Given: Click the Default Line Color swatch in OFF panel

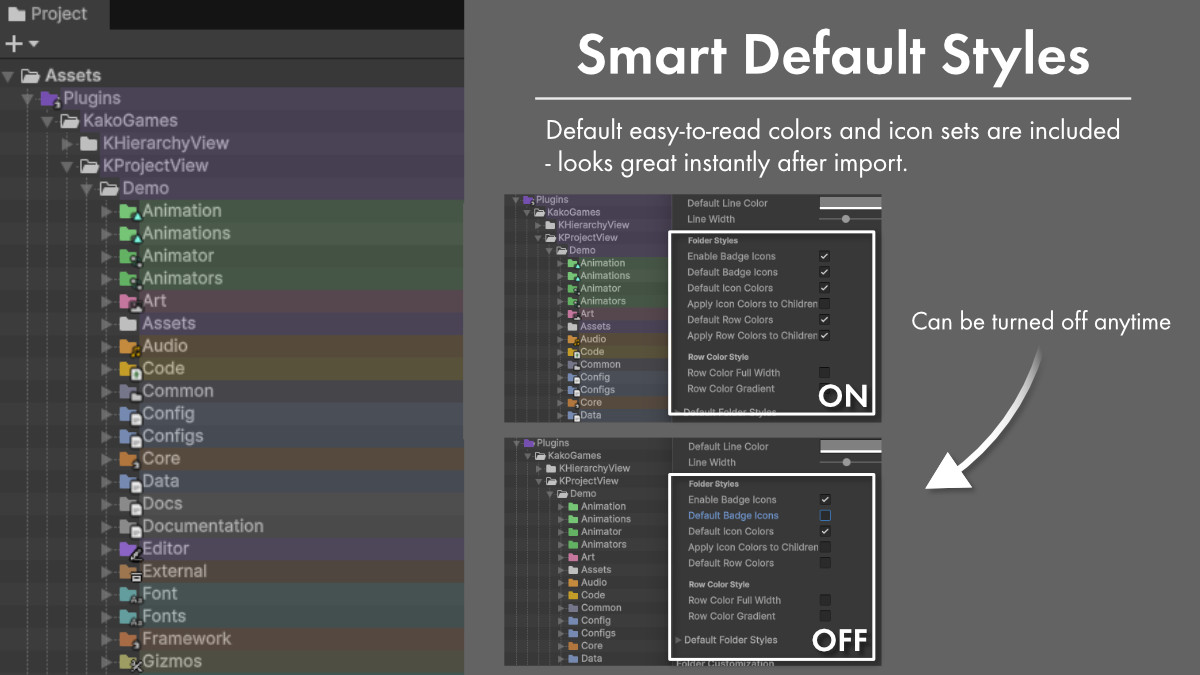Looking at the screenshot, I should point(850,447).
